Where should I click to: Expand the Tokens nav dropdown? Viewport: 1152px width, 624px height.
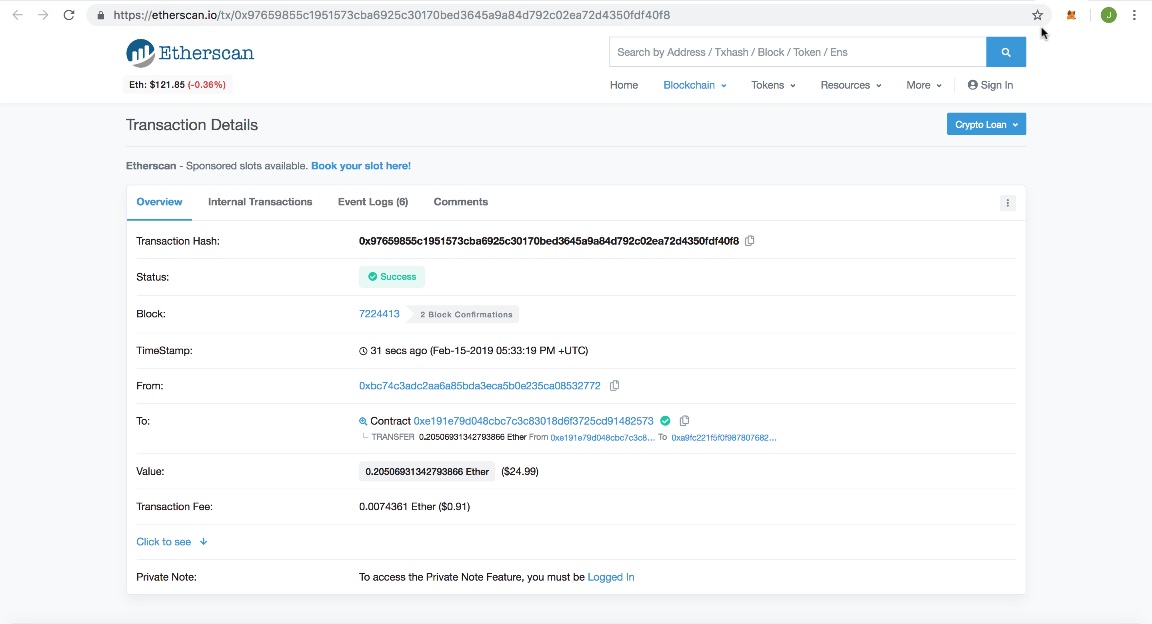click(x=773, y=85)
